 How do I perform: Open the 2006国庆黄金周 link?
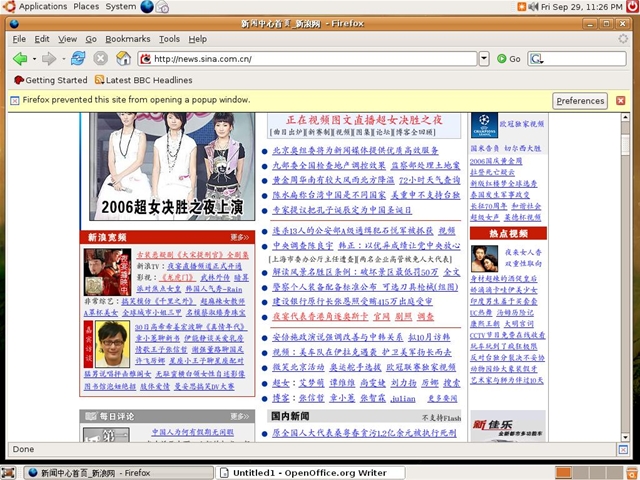(x=496, y=161)
